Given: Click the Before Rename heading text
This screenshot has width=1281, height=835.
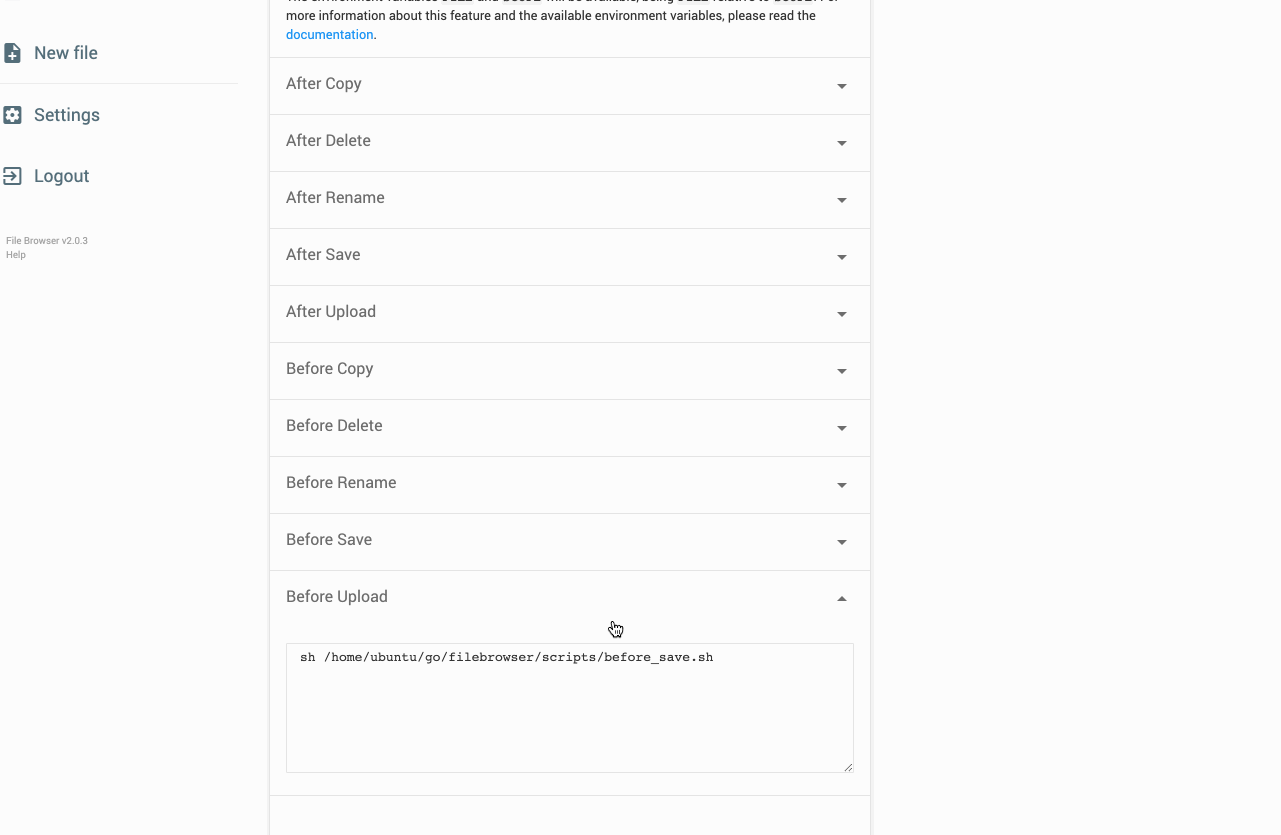Looking at the screenshot, I should (x=341, y=483).
